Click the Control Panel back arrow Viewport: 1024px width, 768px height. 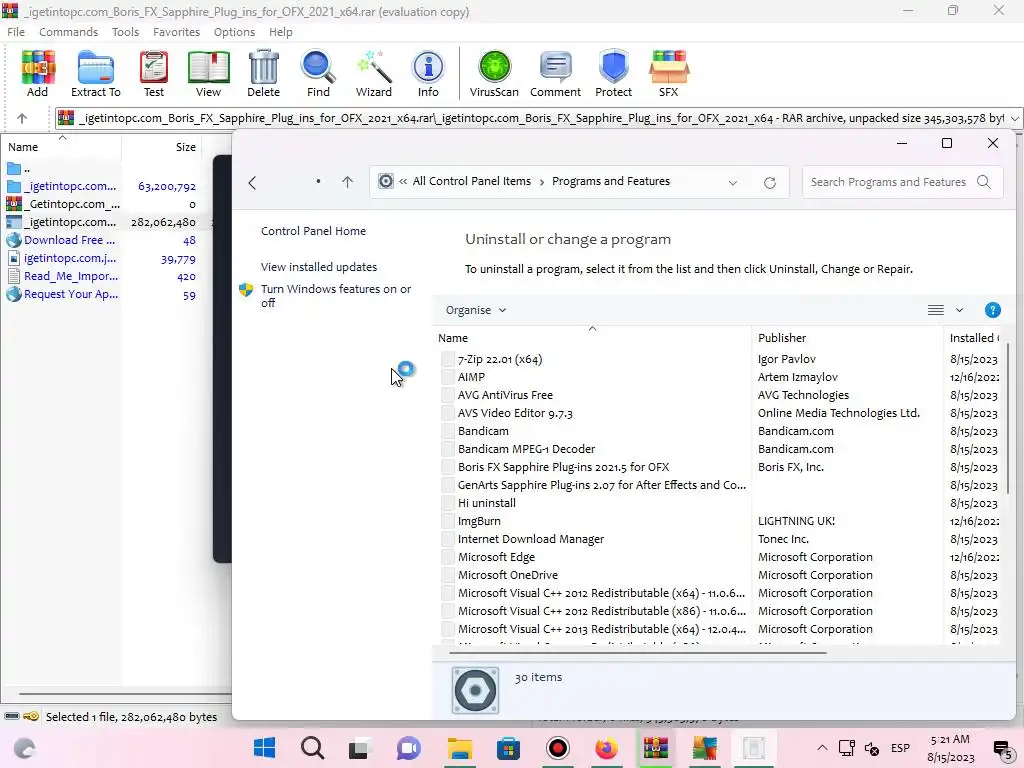pos(253,183)
